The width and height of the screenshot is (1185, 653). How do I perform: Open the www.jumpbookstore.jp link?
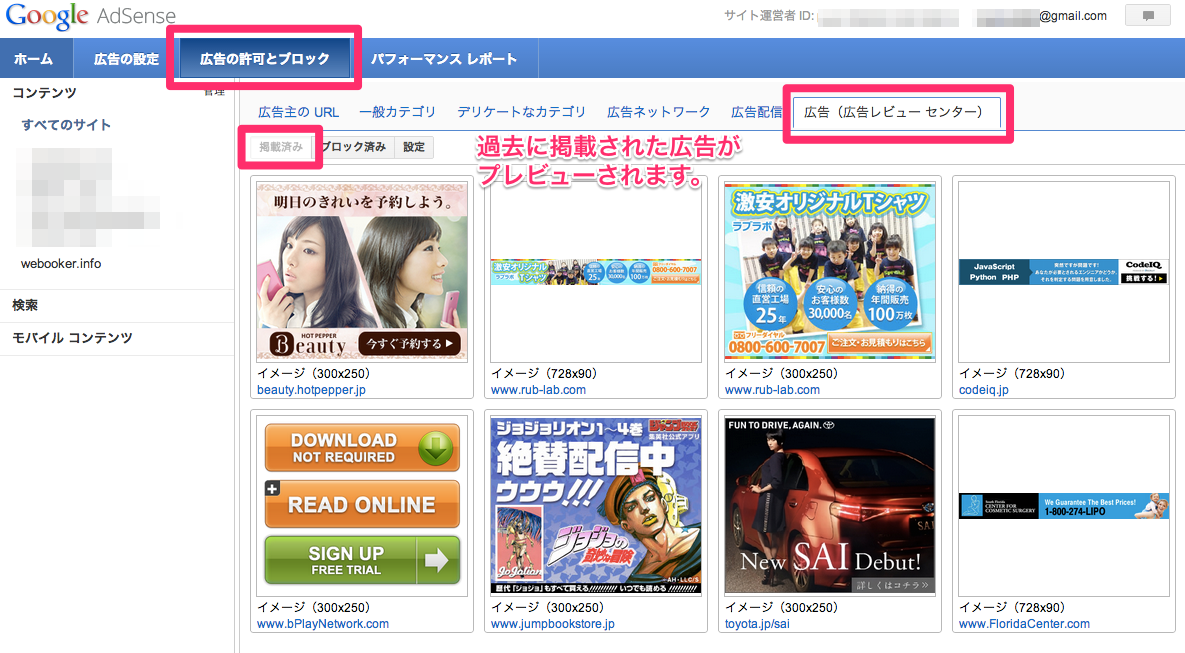[x=552, y=624]
